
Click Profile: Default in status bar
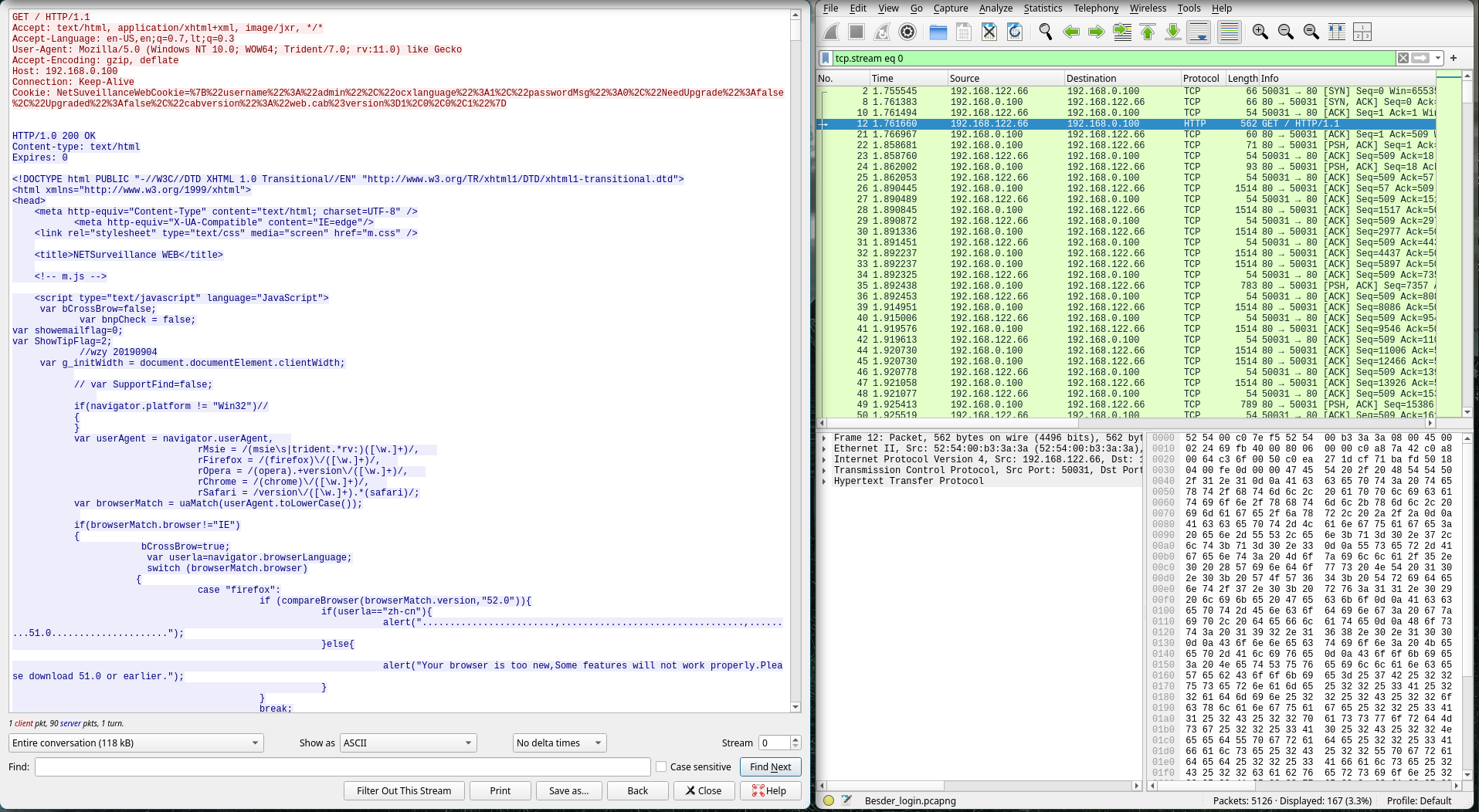(x=1420, y=801)
